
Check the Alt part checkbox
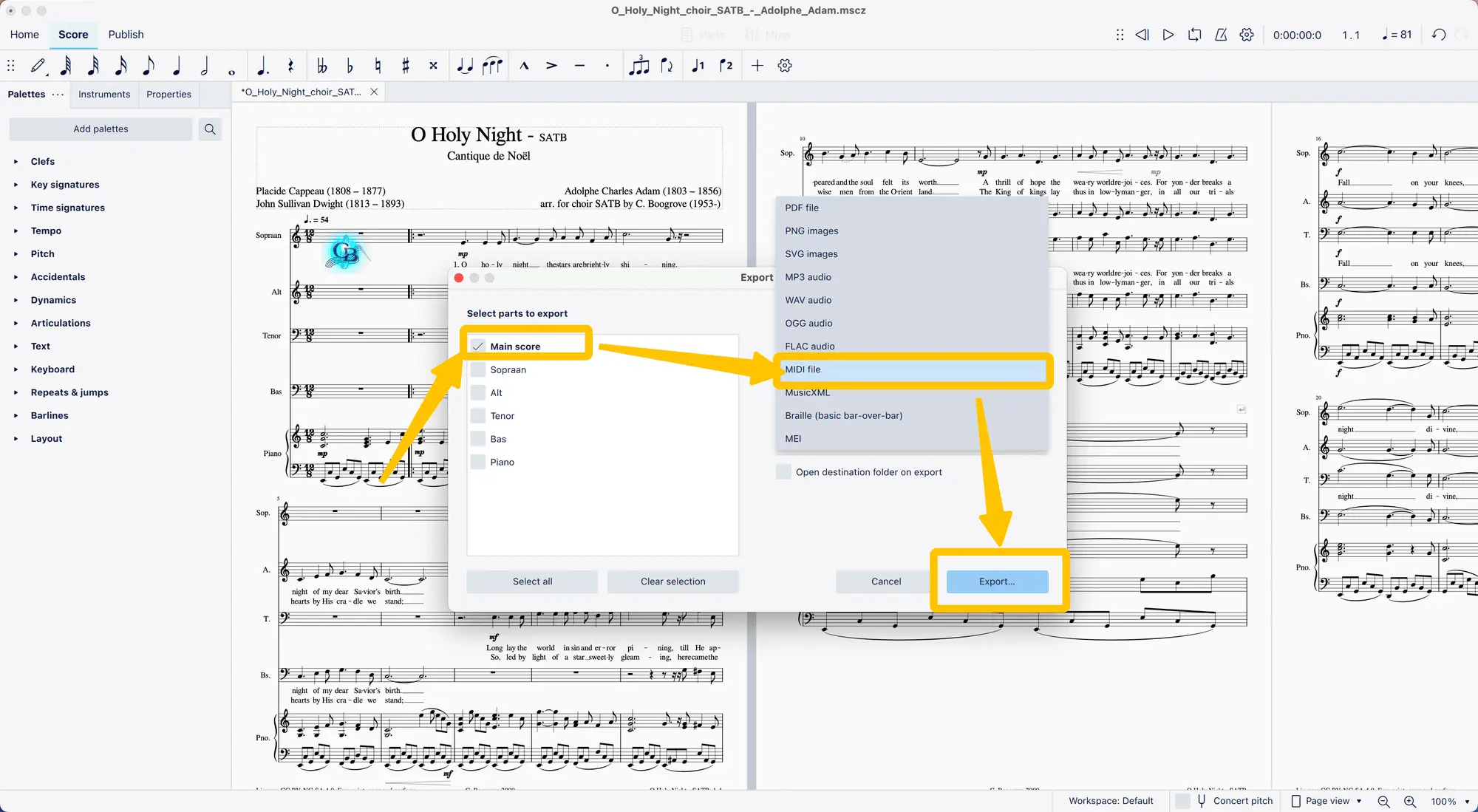pos(478,393)
